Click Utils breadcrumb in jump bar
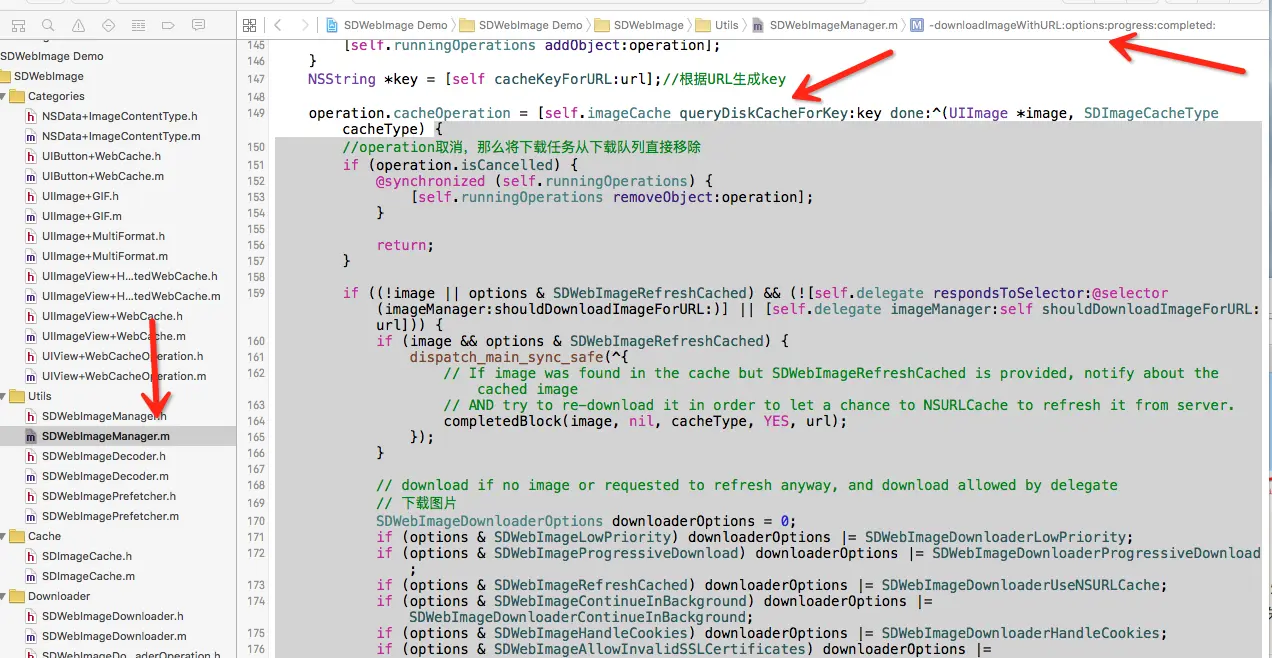This screenshot has height=658, width=1272. pyautogui.click(x=717, y=25)
